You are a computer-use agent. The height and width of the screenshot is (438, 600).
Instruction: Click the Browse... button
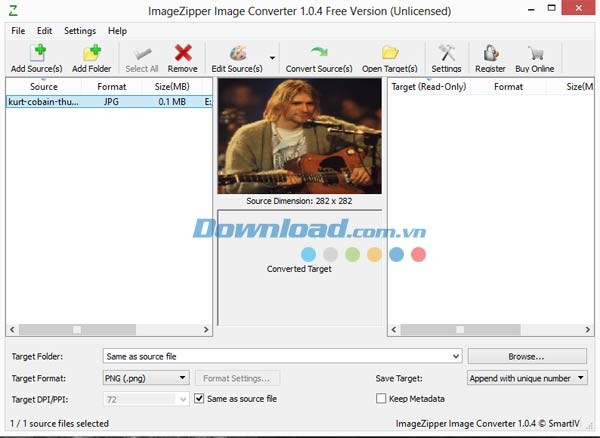coord(527,356)
